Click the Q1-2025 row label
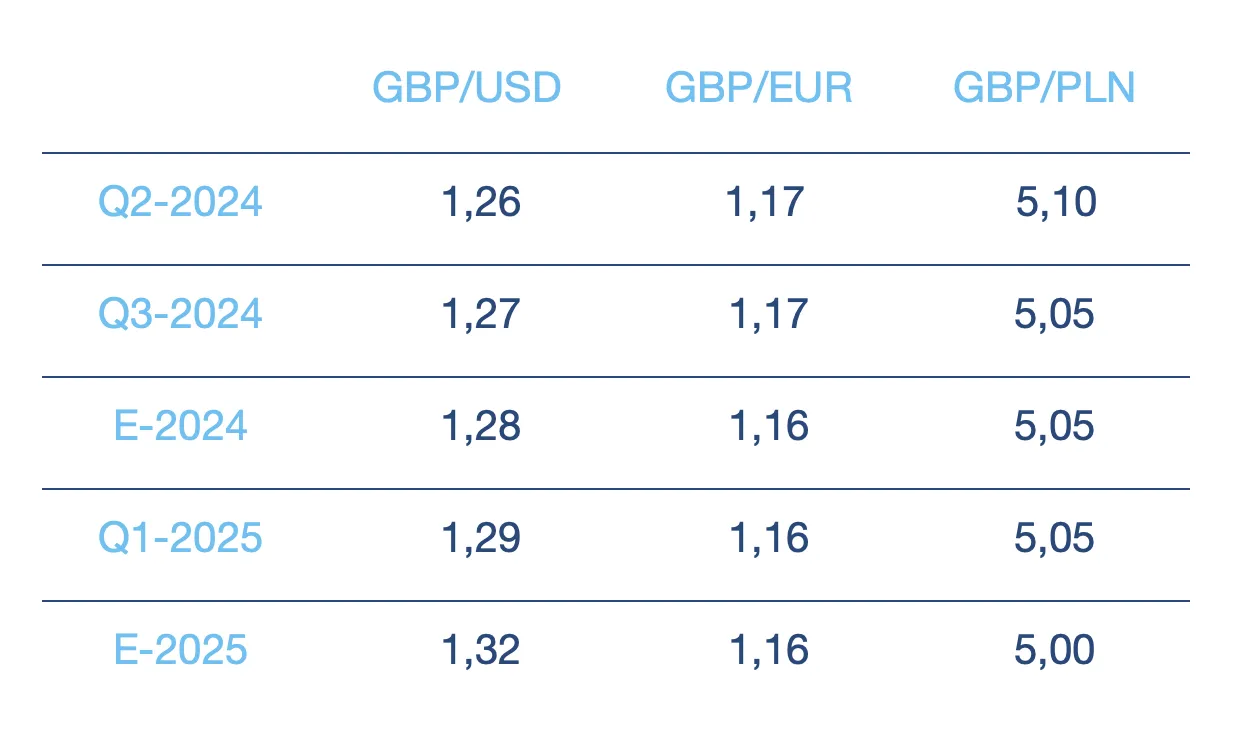 point(180,539)
